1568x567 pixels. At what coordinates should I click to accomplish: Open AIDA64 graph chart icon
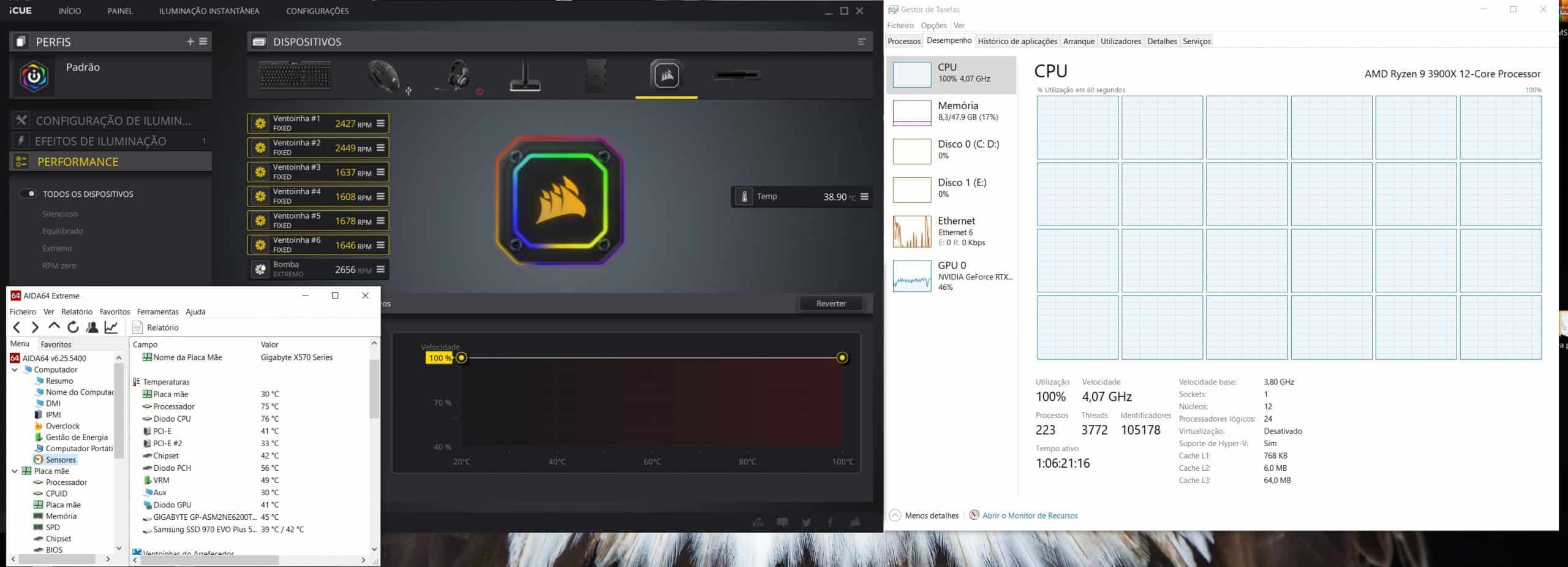click(x=111, y=327)
